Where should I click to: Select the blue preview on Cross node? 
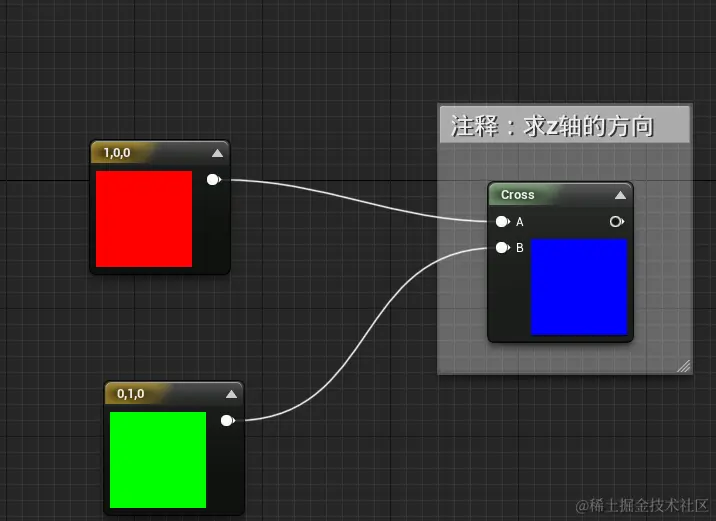[x=579, y=287]
